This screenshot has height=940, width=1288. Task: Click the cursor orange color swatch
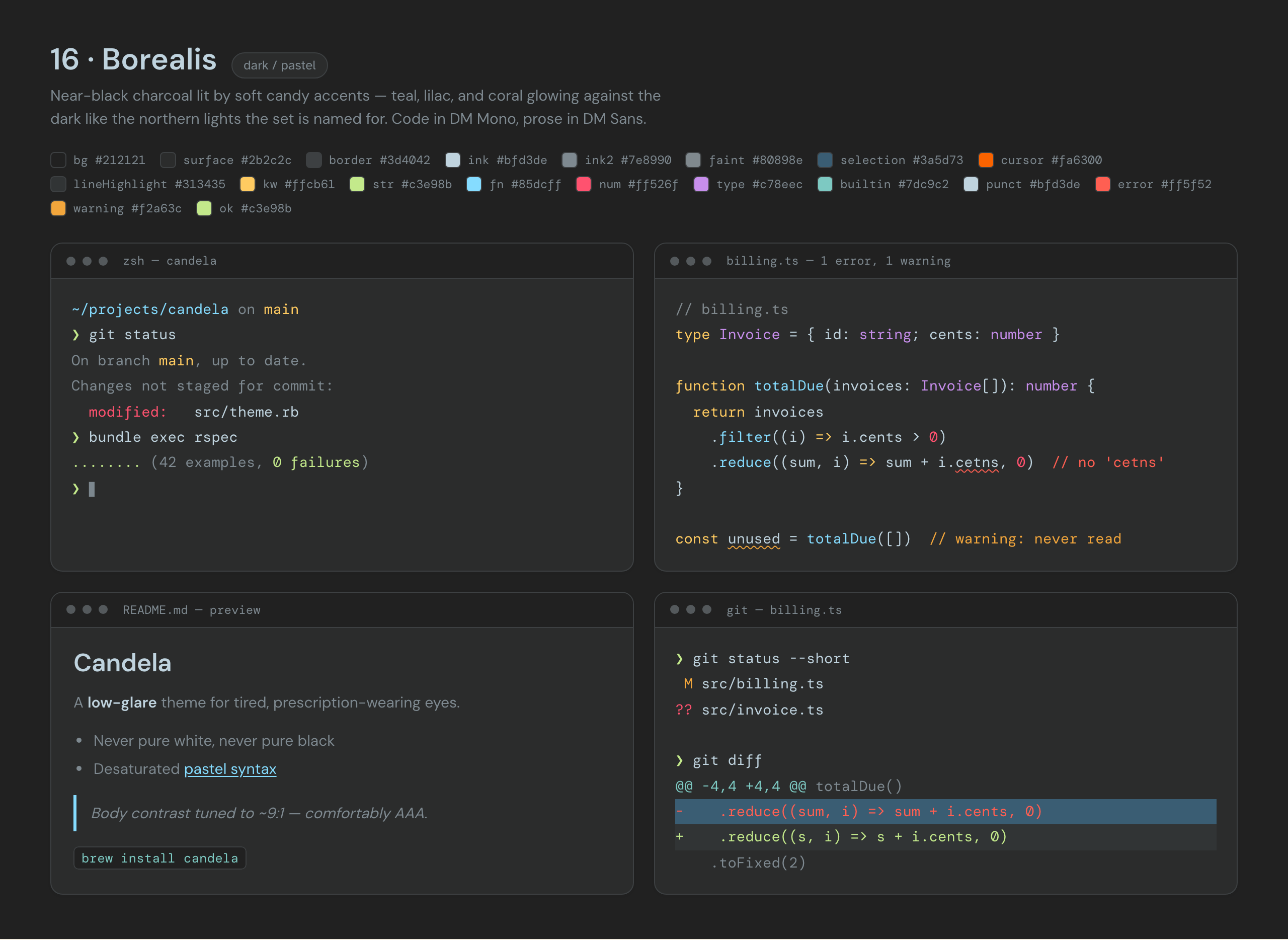point(986,160)
